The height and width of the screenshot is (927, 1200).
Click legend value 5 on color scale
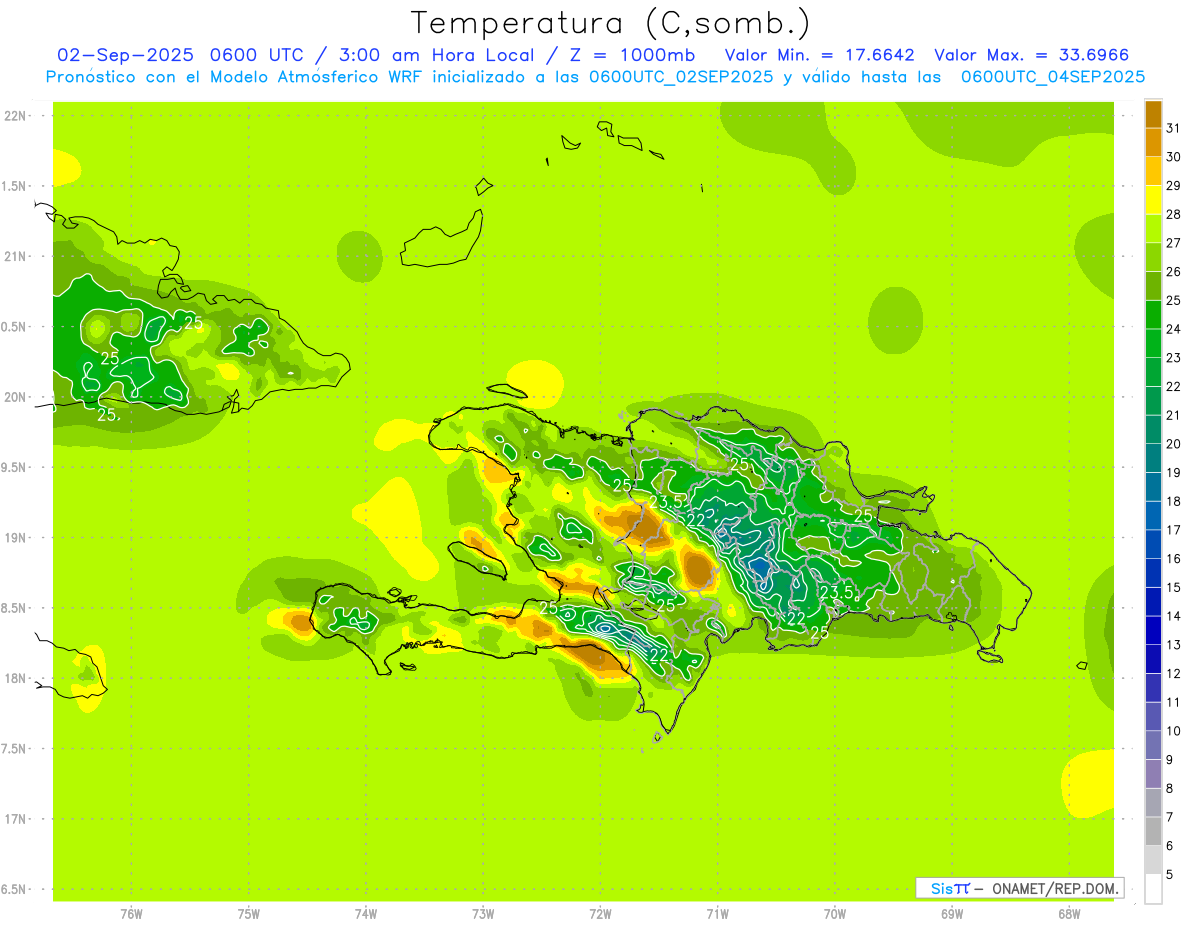click(1170, 875)
